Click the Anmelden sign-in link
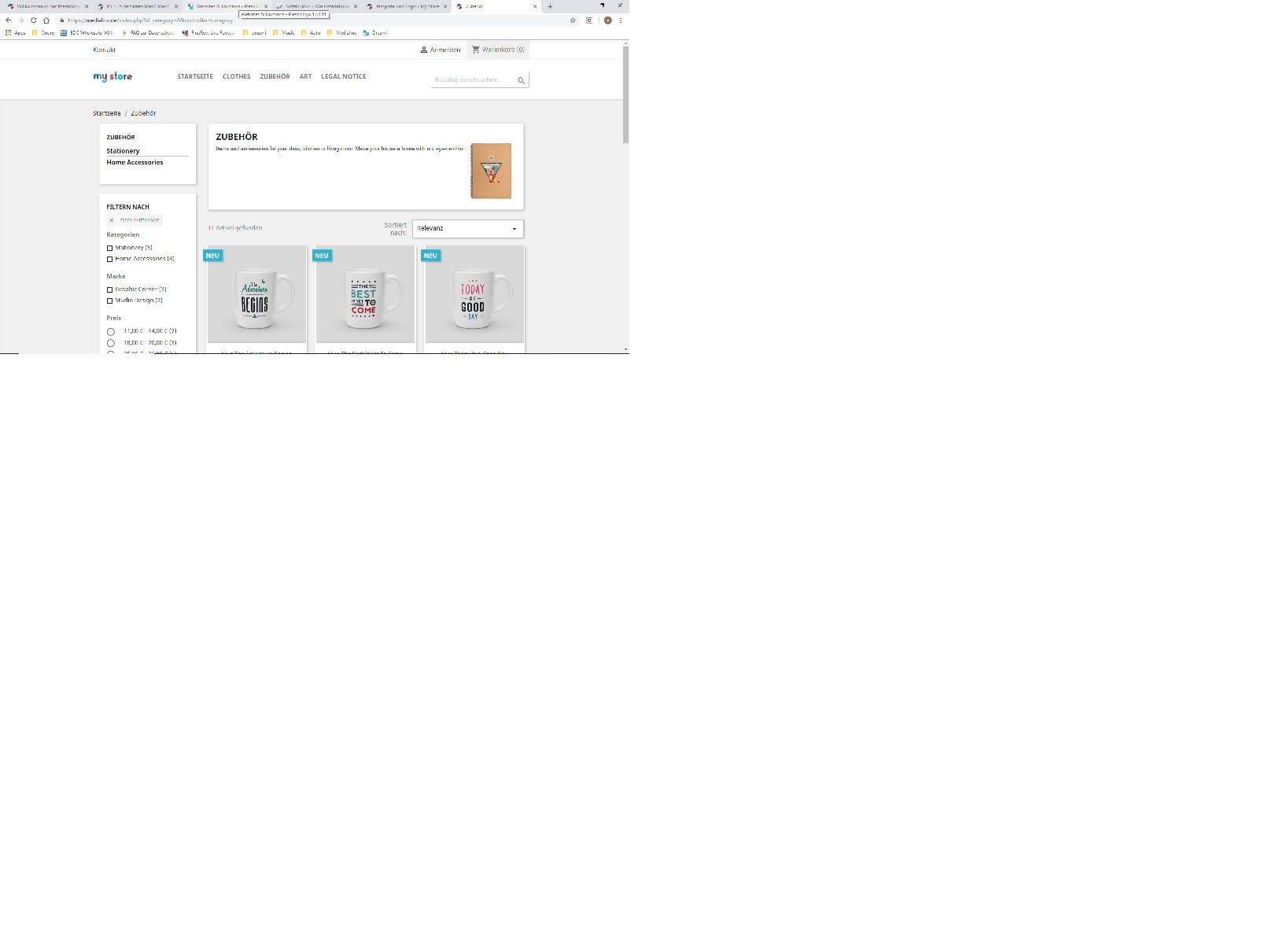The height and width of the screenshot is (952, 1269). point(445,50)
